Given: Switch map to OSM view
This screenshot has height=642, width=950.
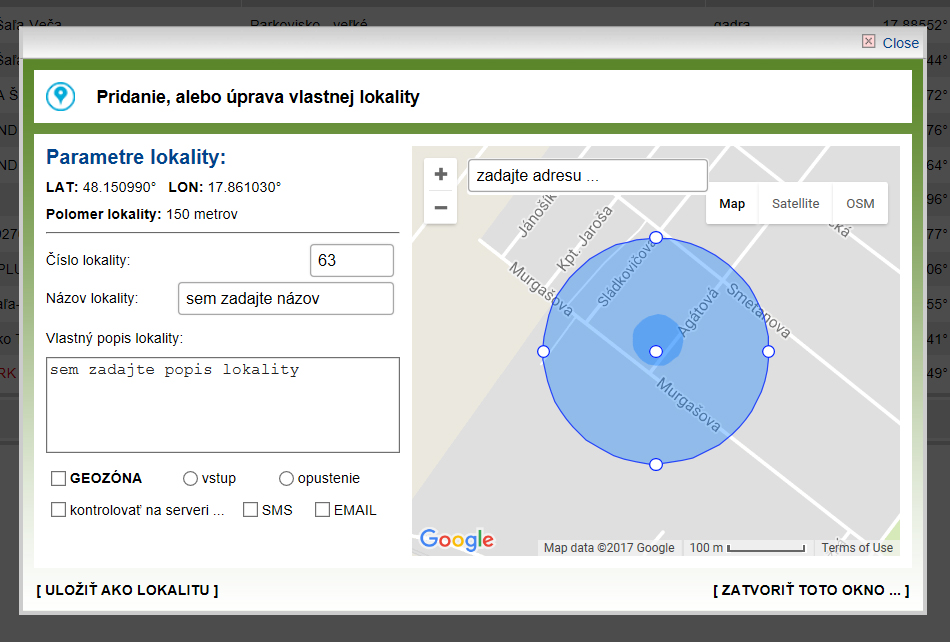Looking at the screenshot, I should coord(860,204).
